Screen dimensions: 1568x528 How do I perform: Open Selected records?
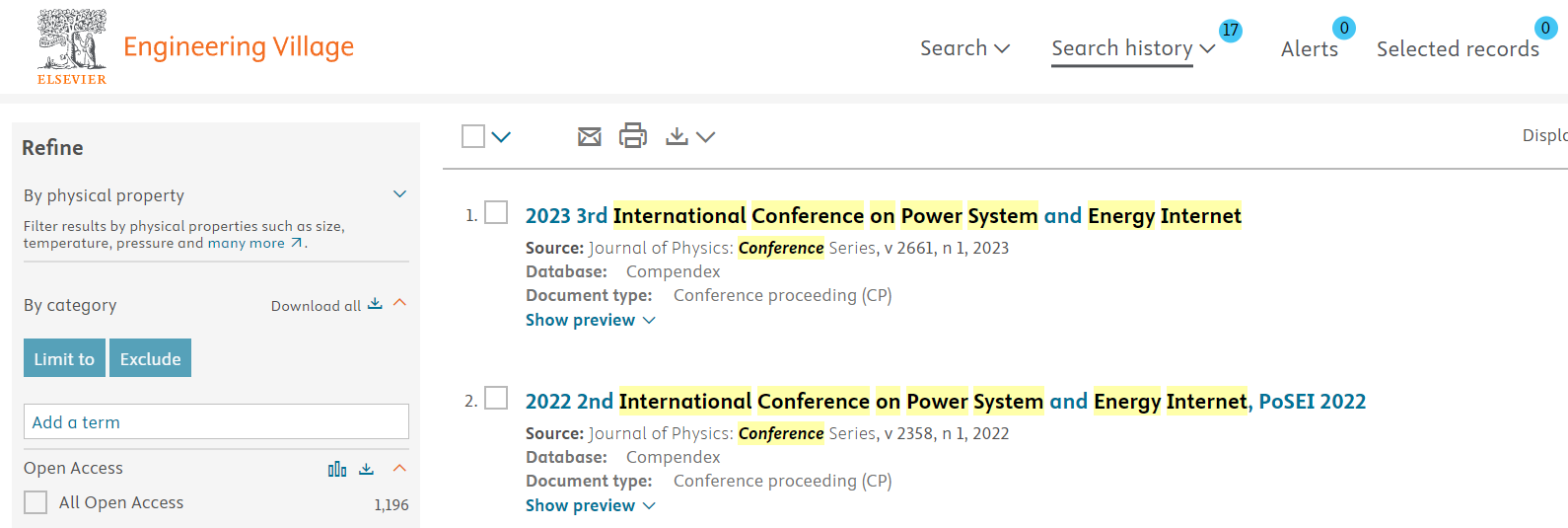[x=1458, y=48]
